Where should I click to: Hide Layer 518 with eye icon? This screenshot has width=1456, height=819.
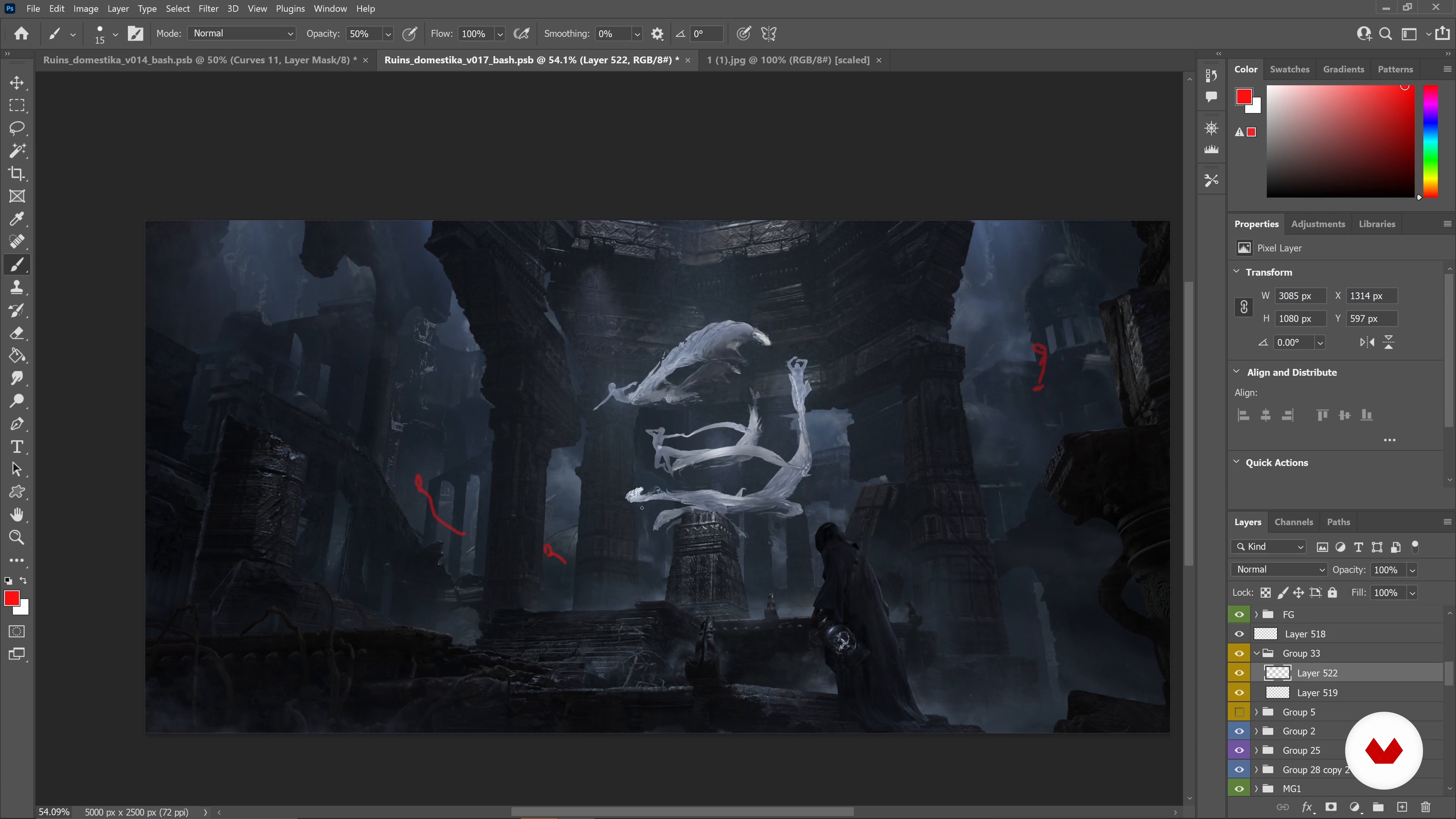pos(1239,634)
